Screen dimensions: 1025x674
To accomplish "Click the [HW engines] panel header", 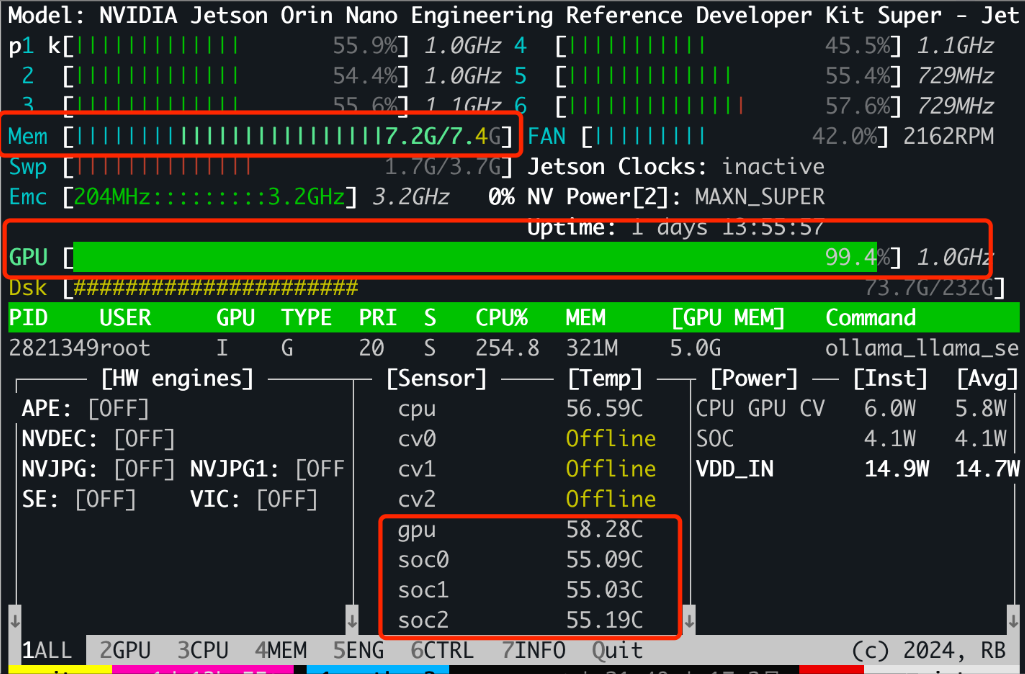I will [177, 379].
